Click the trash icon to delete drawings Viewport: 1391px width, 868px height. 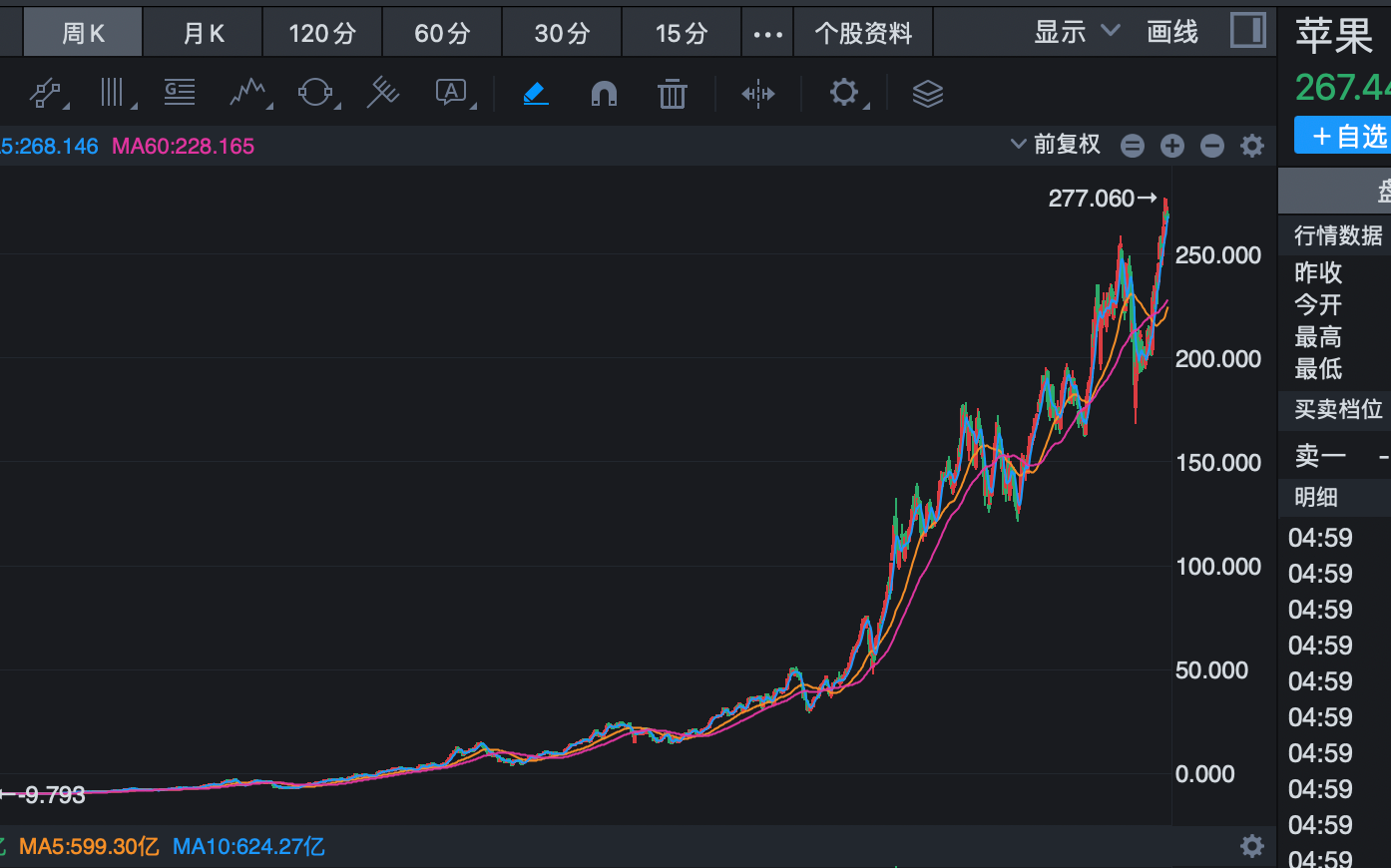click(673, 94)
